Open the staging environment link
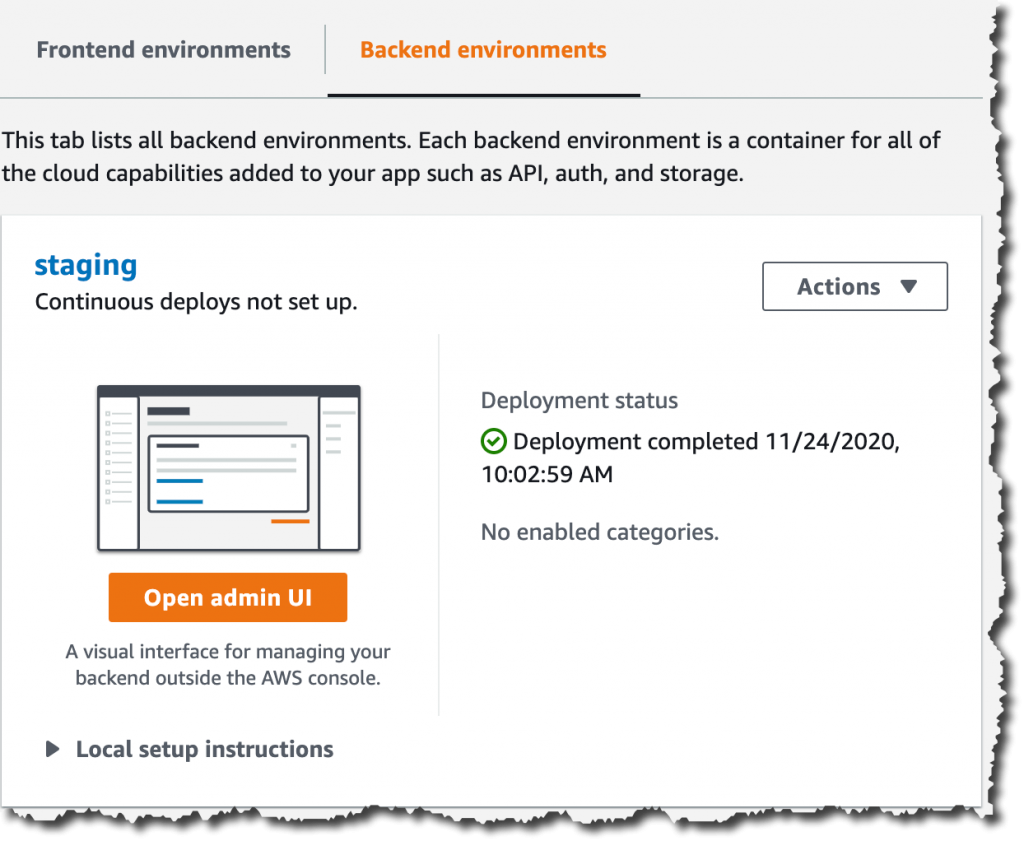The image size is (1024, 841). (86, 266)
